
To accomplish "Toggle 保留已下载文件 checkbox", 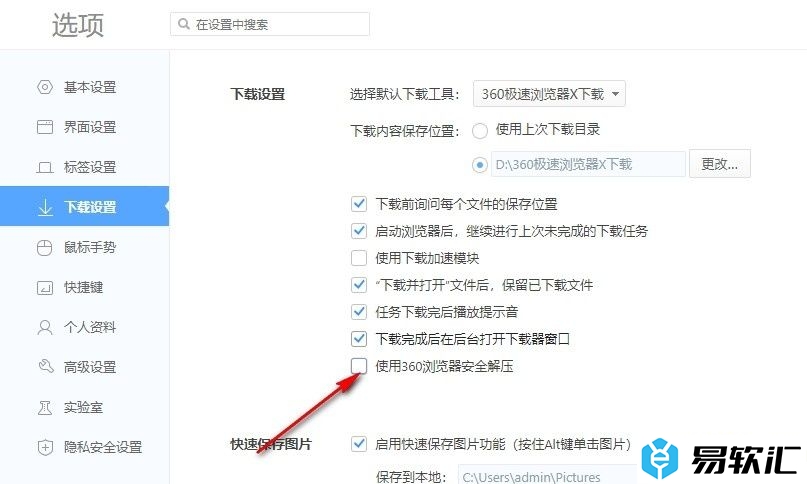I will tap(359, 285).
